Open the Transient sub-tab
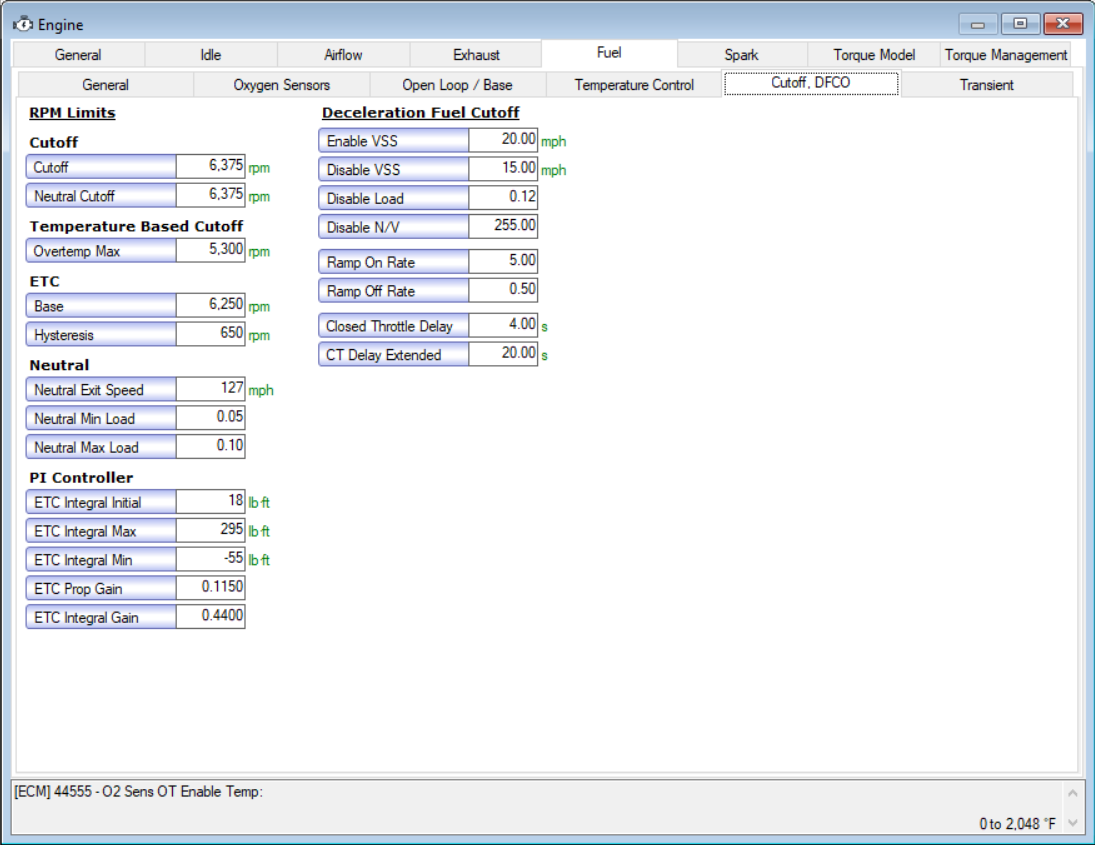This screenshot has width=1095, height=845. click(986, 85)
